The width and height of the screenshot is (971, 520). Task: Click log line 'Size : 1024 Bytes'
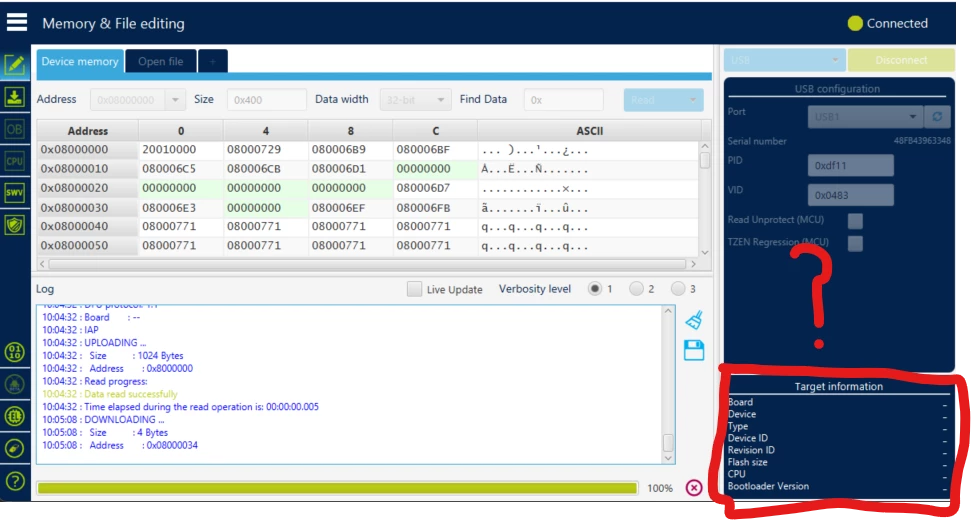coord(113,355)
